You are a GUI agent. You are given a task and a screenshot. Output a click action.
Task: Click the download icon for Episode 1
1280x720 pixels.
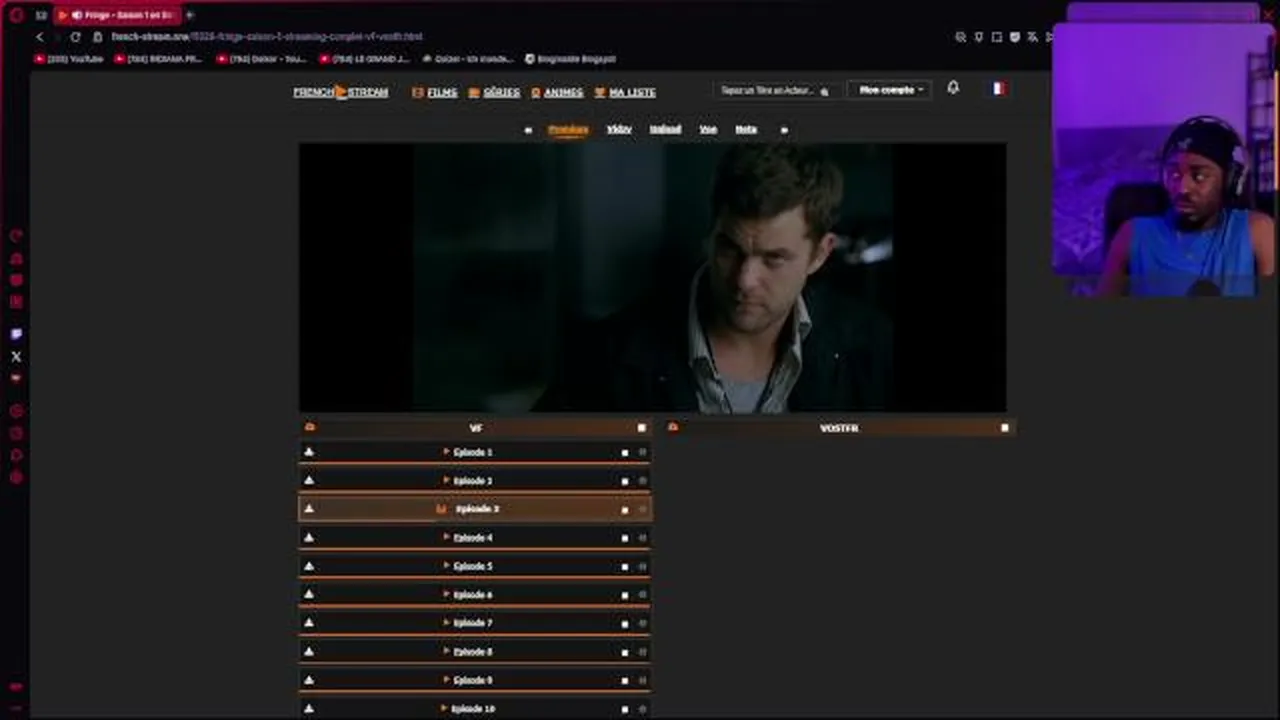tap(309, 452)
